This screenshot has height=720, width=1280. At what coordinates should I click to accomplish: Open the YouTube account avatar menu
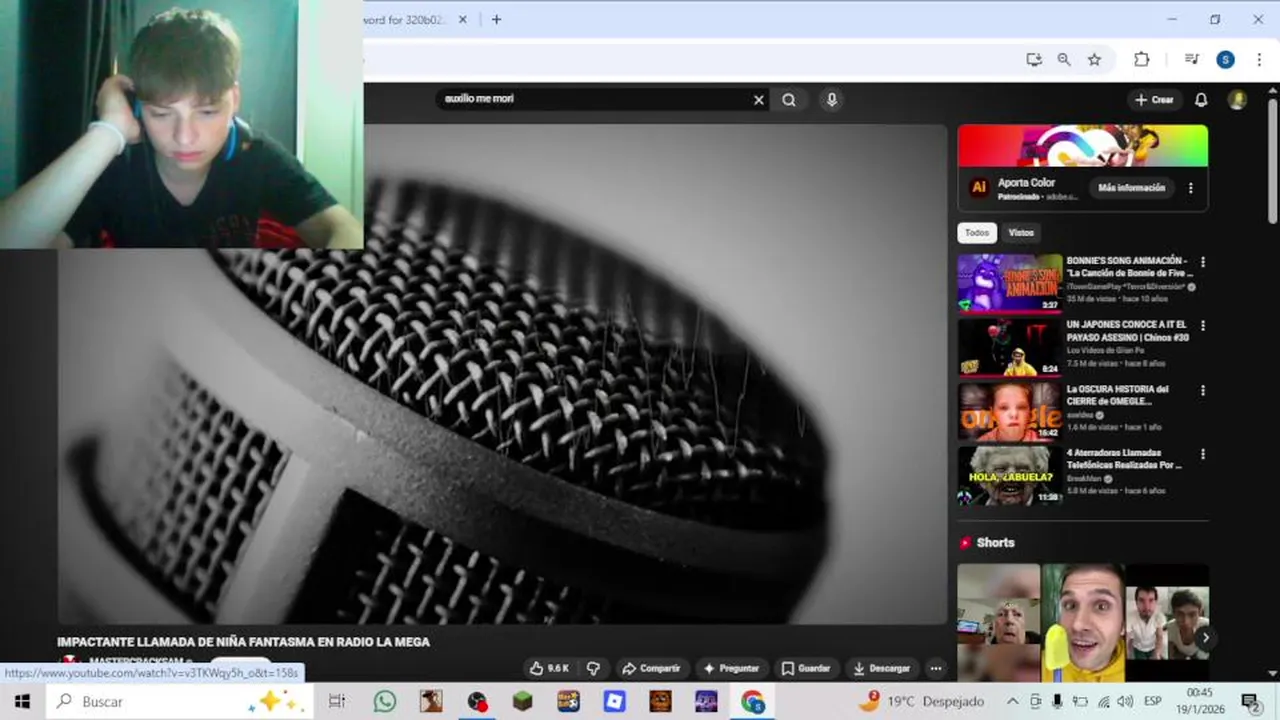[1238, 99]
